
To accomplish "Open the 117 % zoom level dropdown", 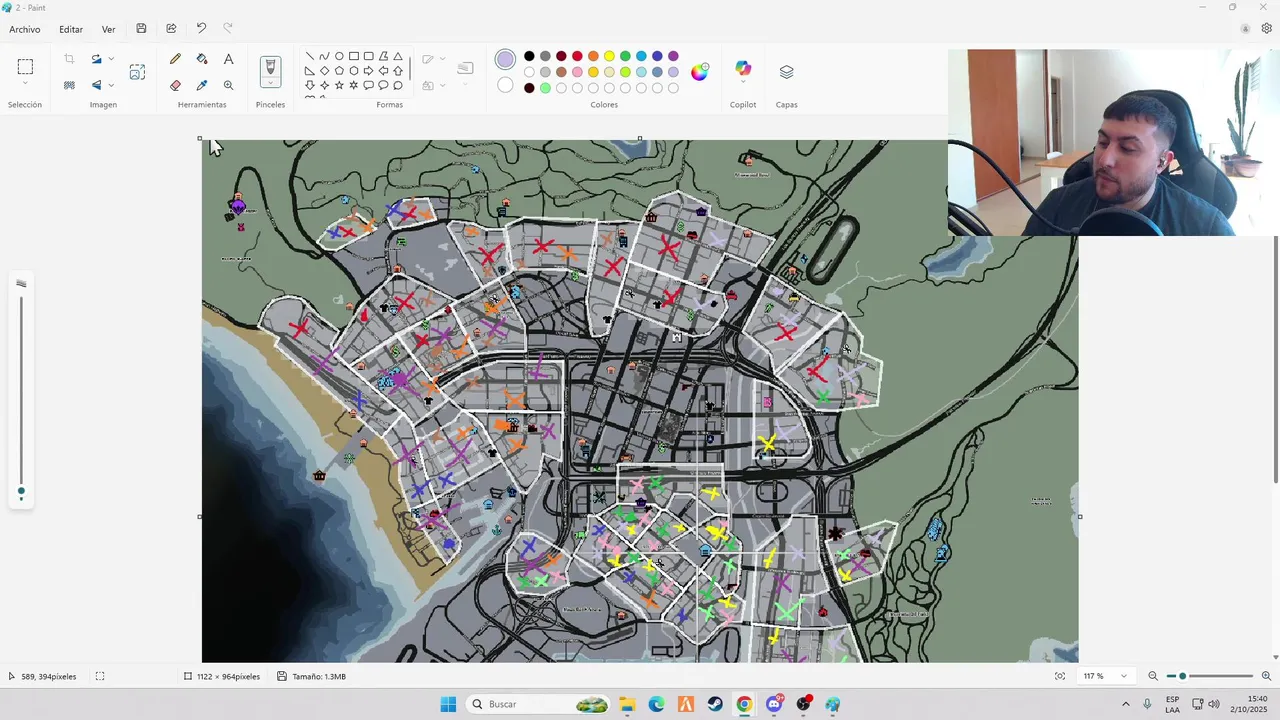I will [1105, 676].
